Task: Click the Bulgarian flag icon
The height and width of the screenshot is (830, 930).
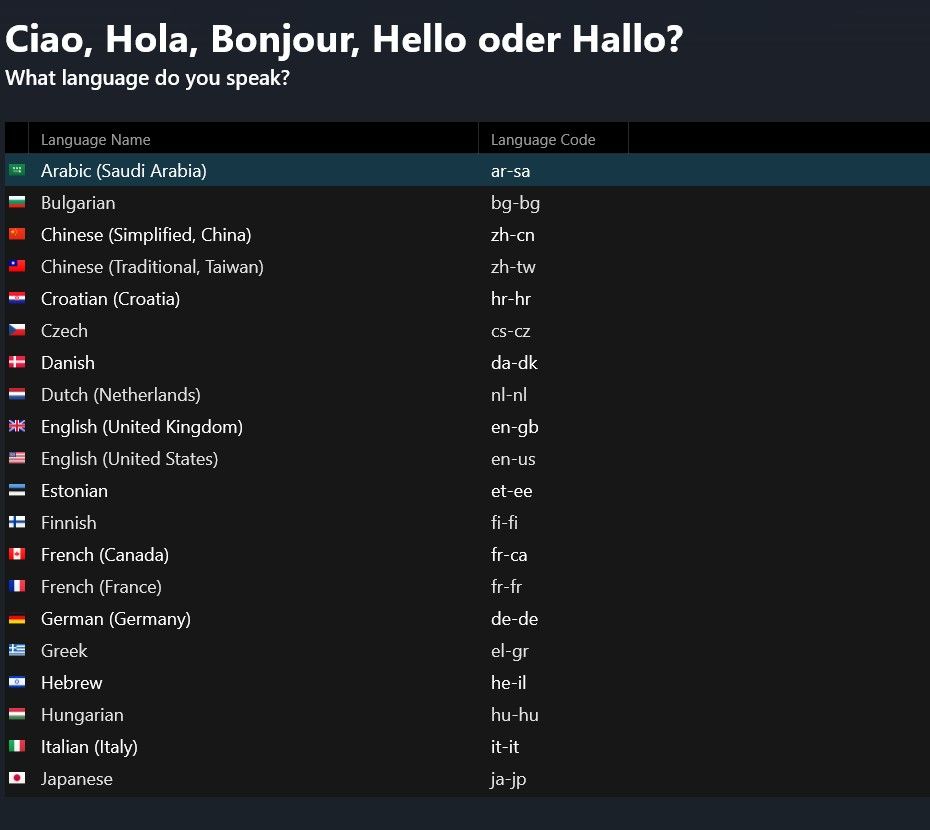Action: [x=17, y=202]
